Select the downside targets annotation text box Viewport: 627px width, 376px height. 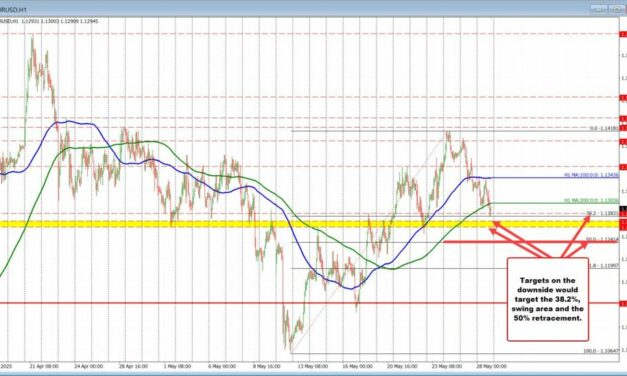[548, 299]
